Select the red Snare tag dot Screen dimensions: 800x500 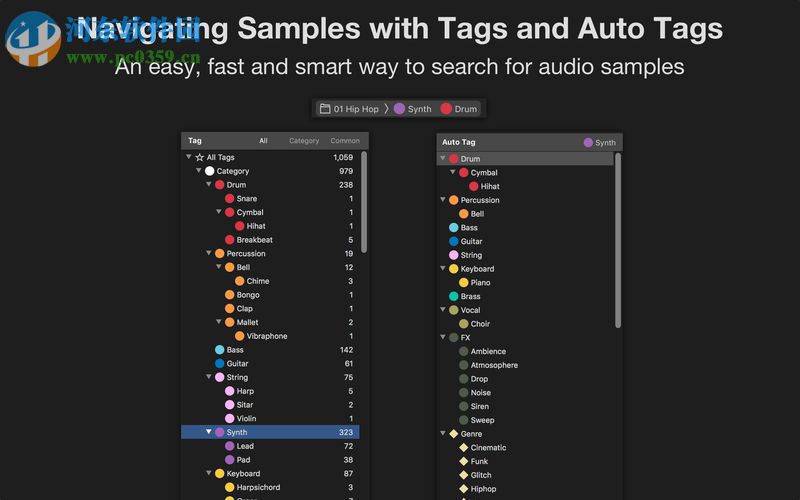(x=230, y=198)
